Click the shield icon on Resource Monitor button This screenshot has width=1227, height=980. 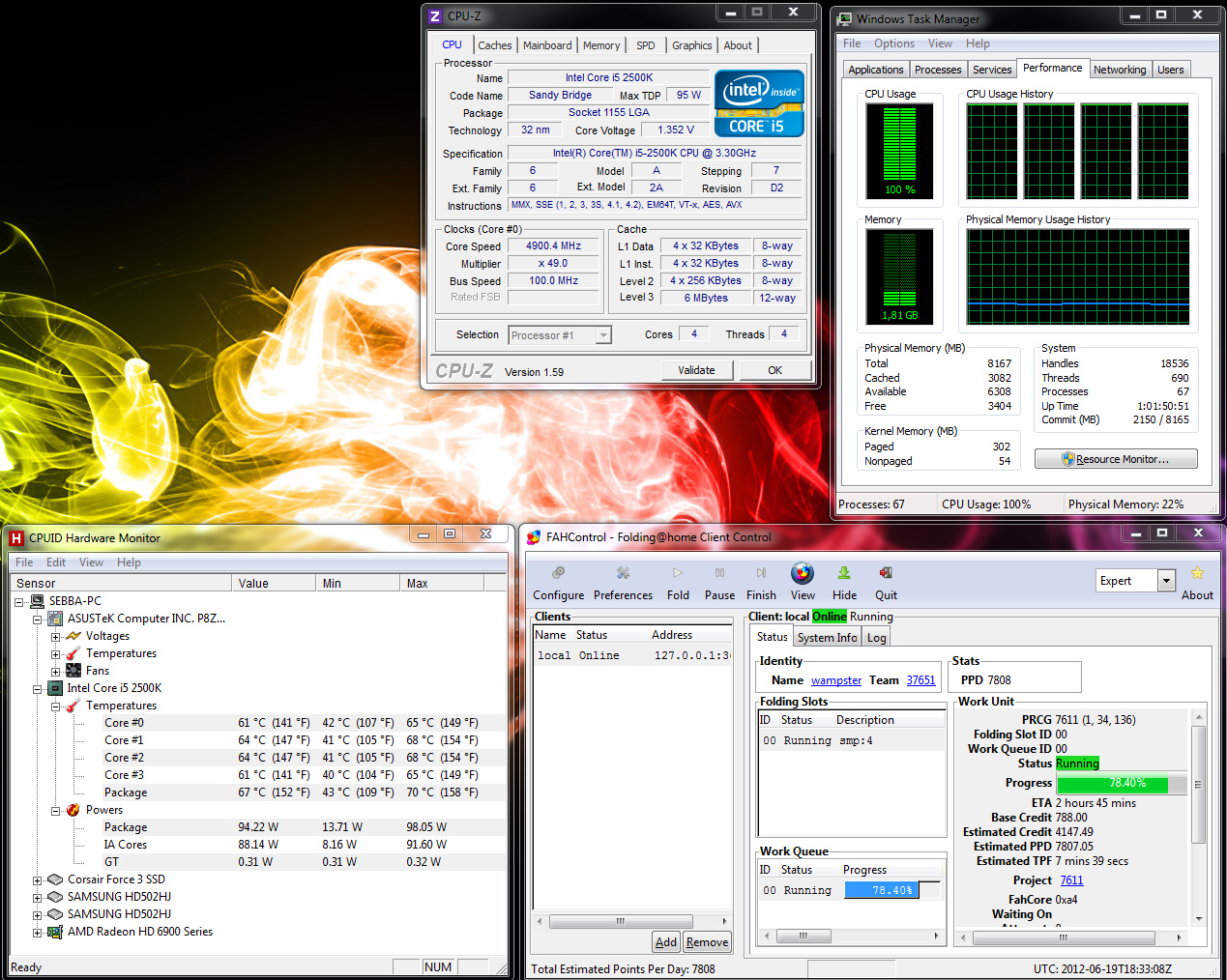point(1068,459)
